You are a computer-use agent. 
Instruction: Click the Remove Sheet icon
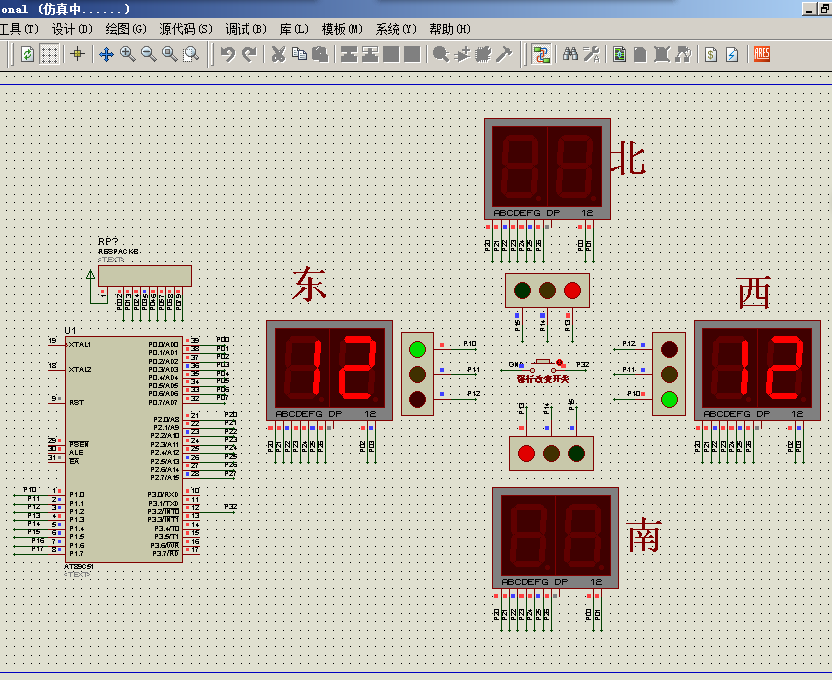click(x=662, y=54)
